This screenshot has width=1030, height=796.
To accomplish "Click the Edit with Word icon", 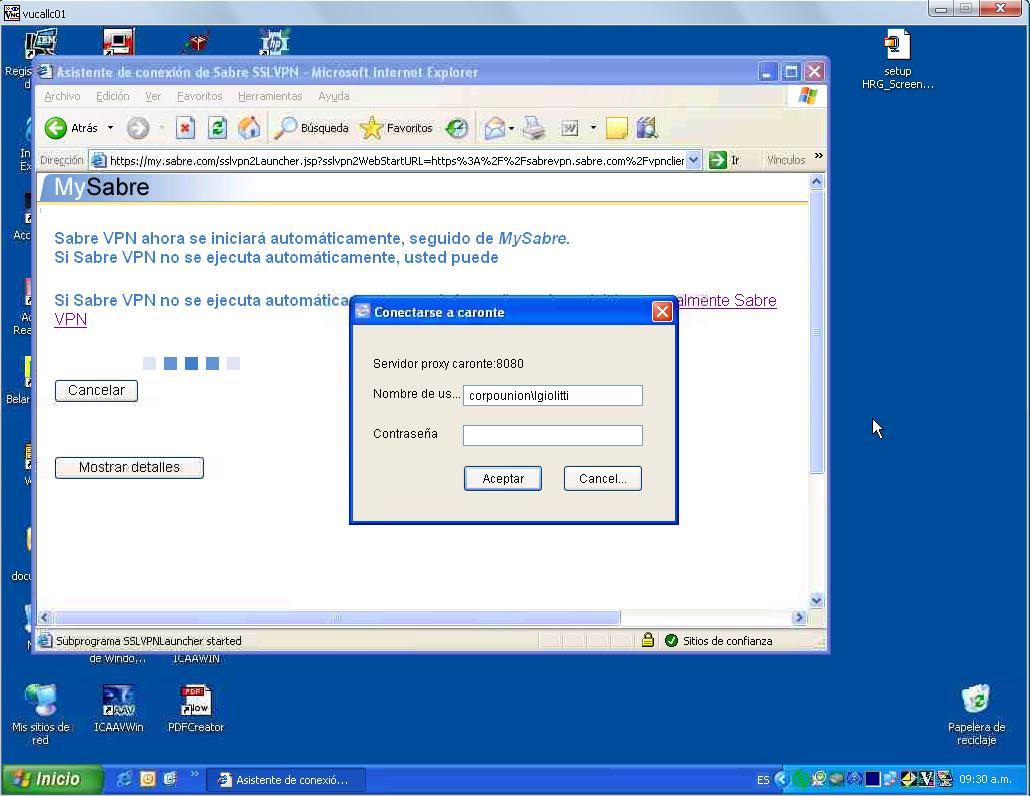I will pyautogui.click(x=570, y=128).
